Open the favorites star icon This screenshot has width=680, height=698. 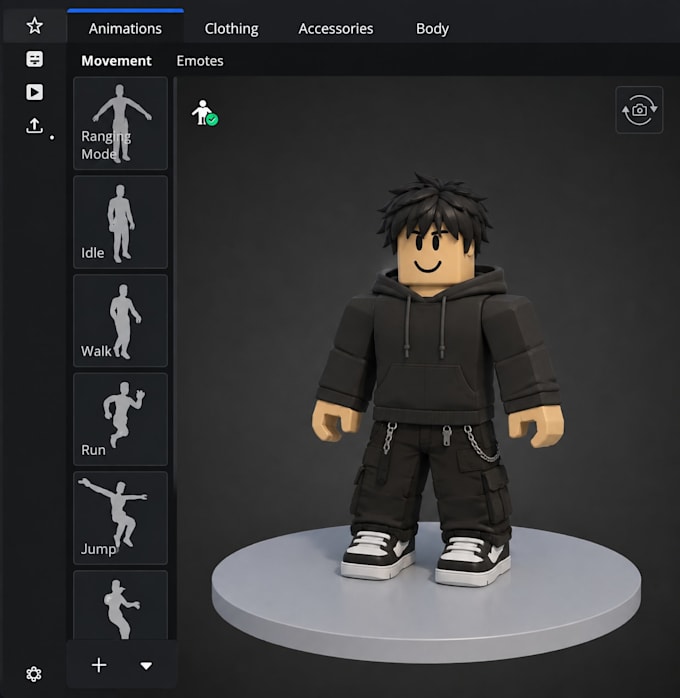[35, 26]
